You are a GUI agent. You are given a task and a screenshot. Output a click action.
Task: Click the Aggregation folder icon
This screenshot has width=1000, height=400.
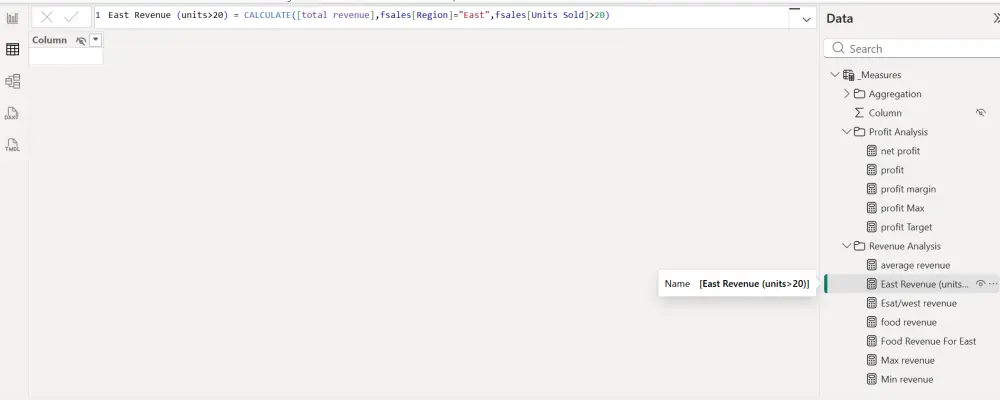[x=859, y=94]
